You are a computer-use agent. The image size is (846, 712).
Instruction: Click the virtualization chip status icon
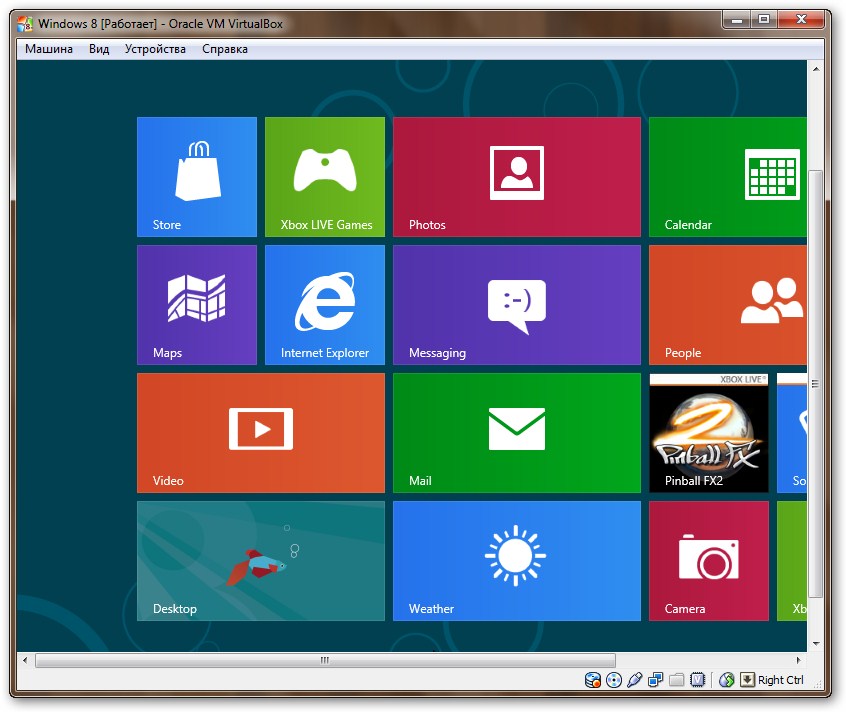698,680
